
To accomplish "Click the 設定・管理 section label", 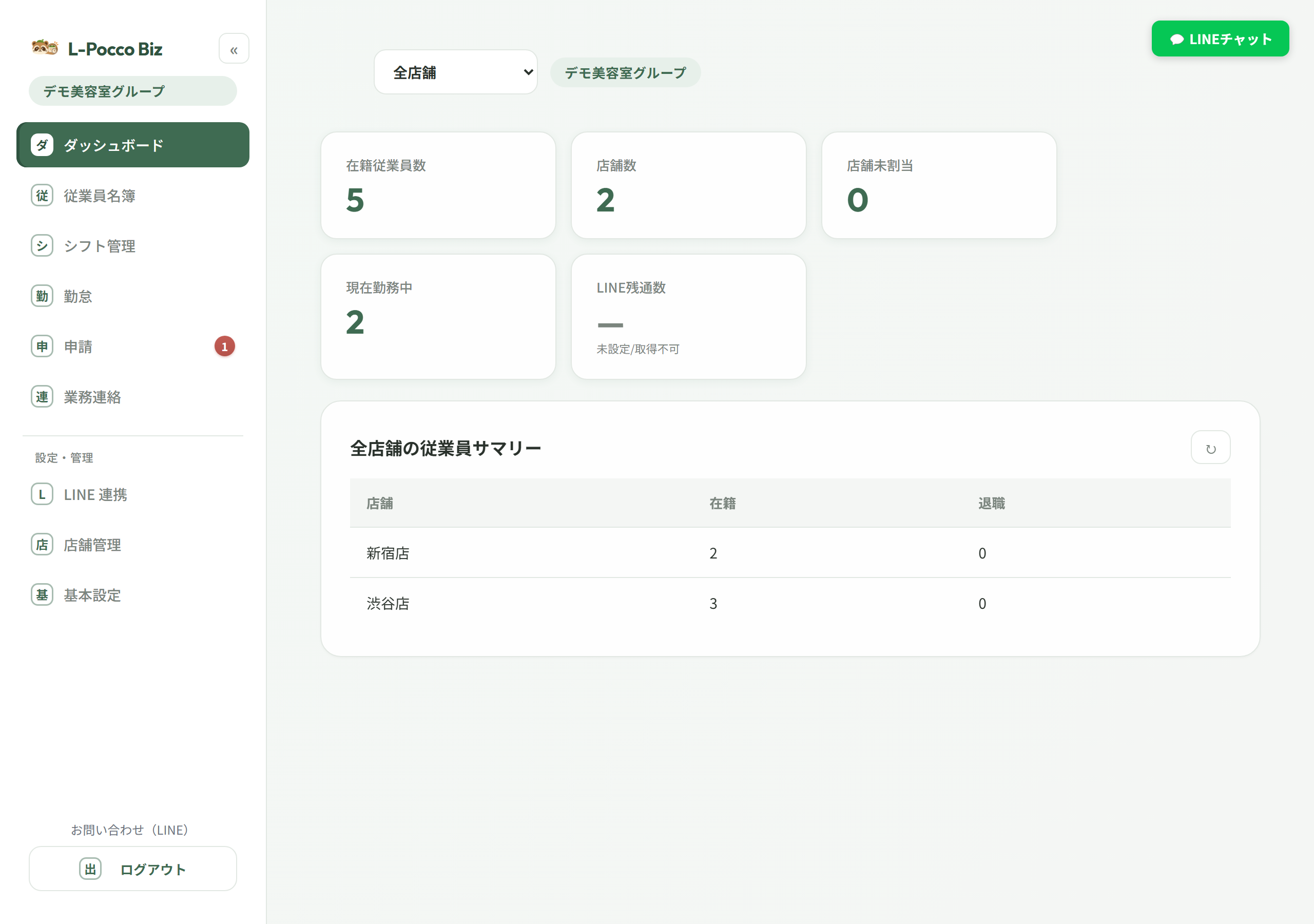I will coord(64,458).
